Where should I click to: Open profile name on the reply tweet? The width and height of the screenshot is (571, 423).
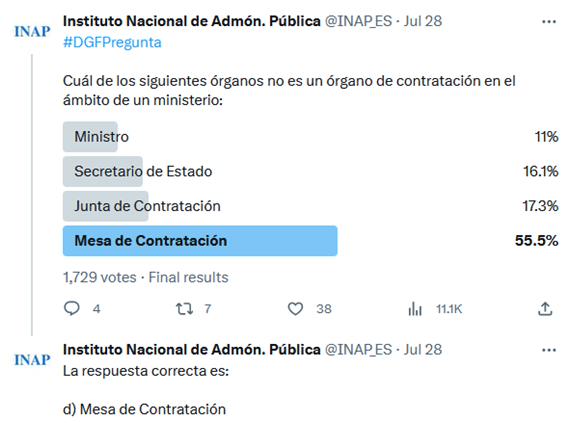(192, 349)
